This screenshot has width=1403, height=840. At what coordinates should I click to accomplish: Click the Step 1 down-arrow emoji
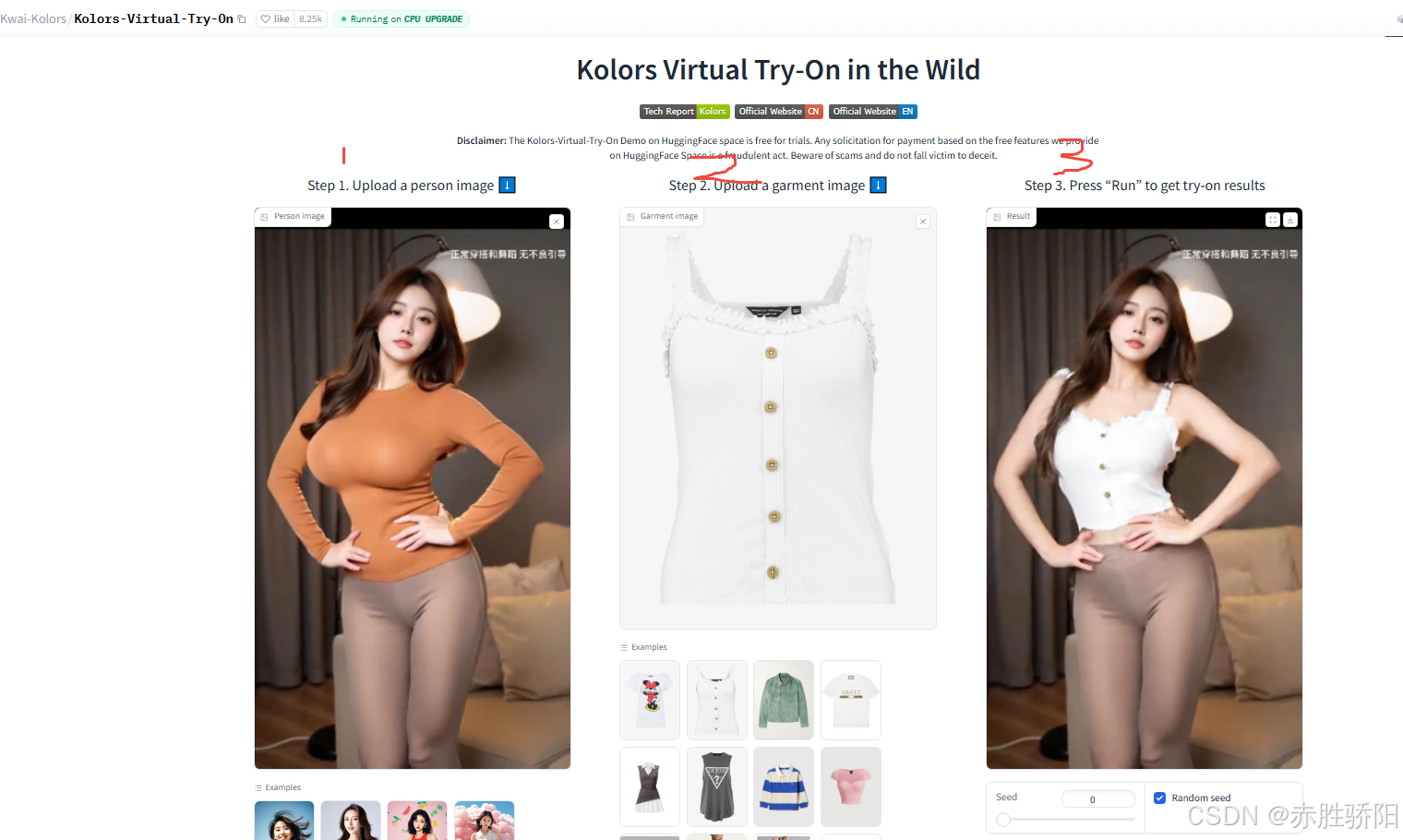(x=507, y=185)
